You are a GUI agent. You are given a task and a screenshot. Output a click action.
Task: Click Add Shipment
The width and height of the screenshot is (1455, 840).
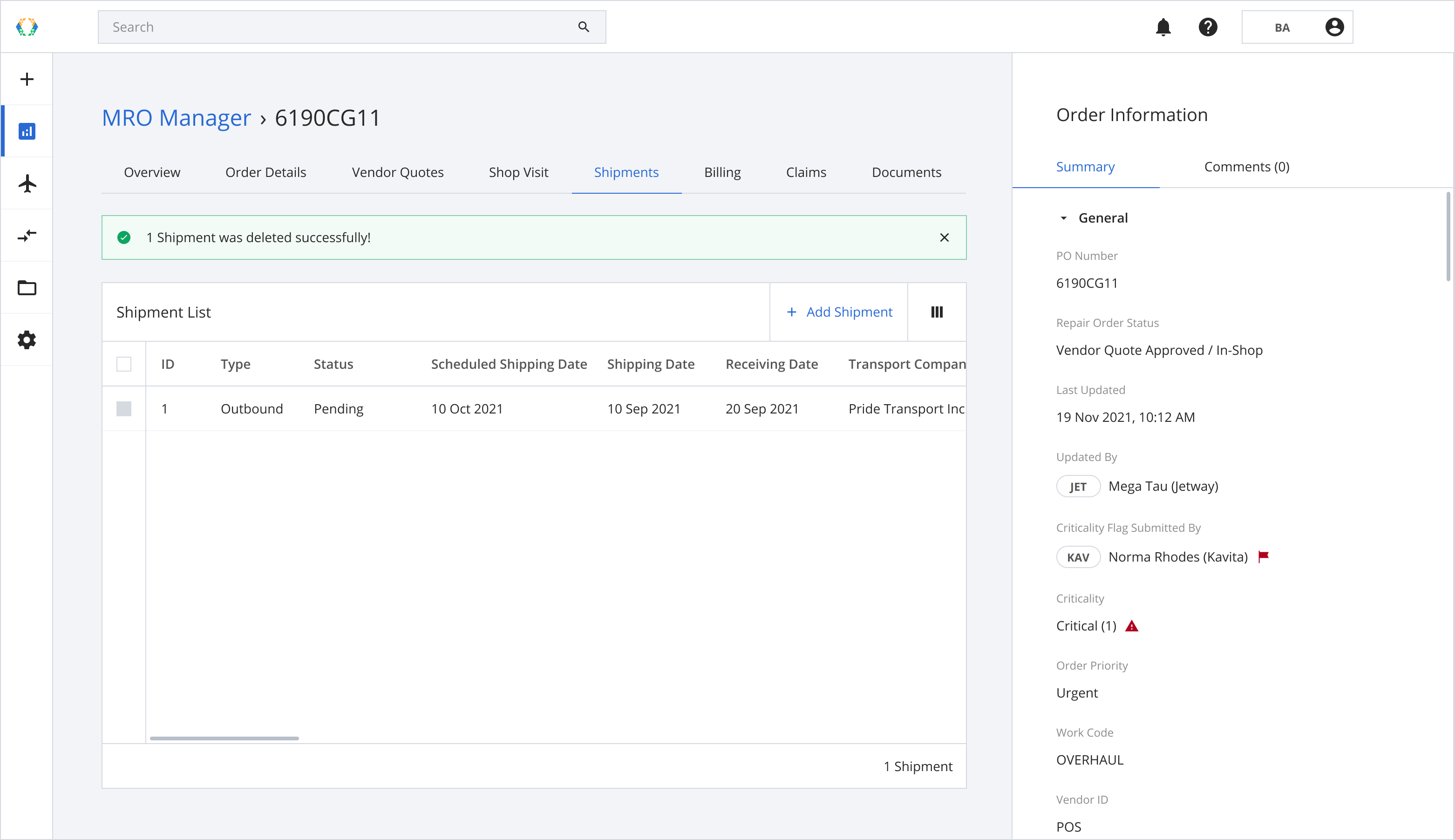point(839,312)
